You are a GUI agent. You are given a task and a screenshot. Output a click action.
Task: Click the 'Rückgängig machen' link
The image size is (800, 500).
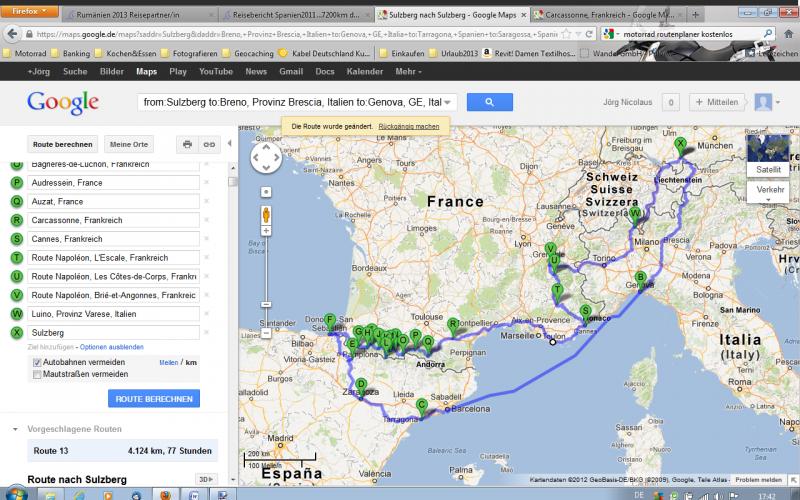tap(409, 127)
